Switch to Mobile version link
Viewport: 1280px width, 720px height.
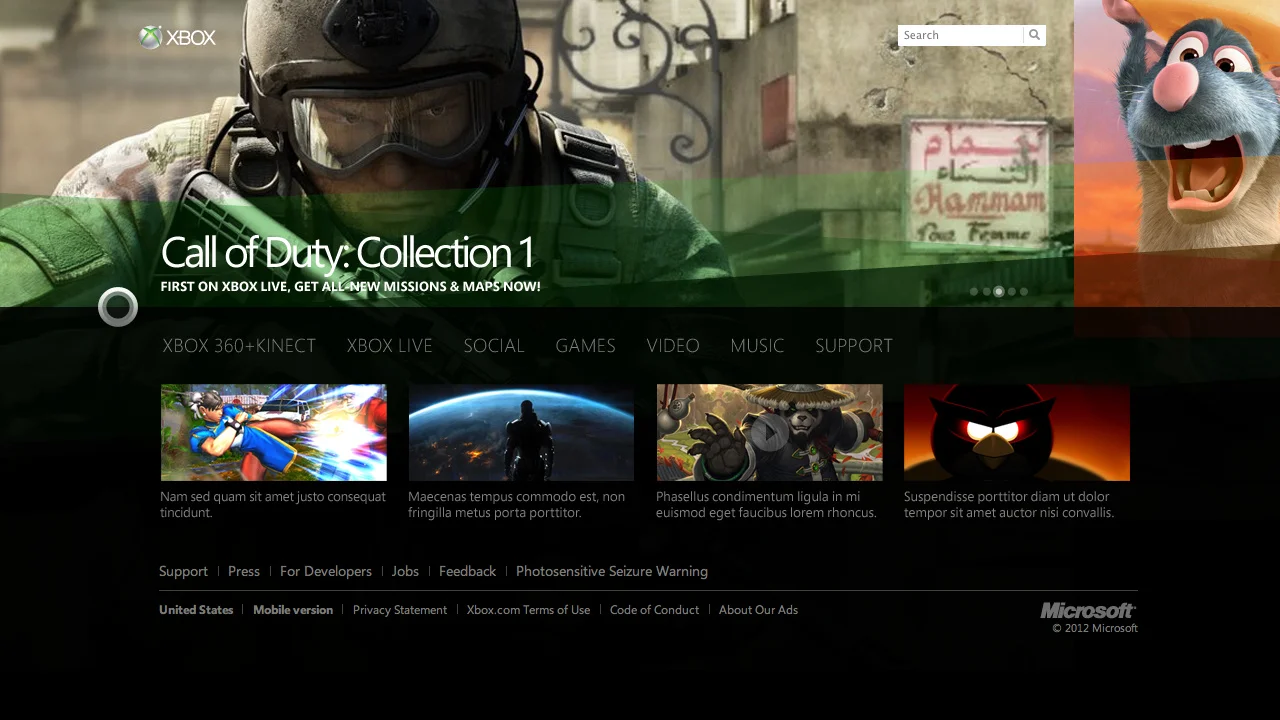293,610
